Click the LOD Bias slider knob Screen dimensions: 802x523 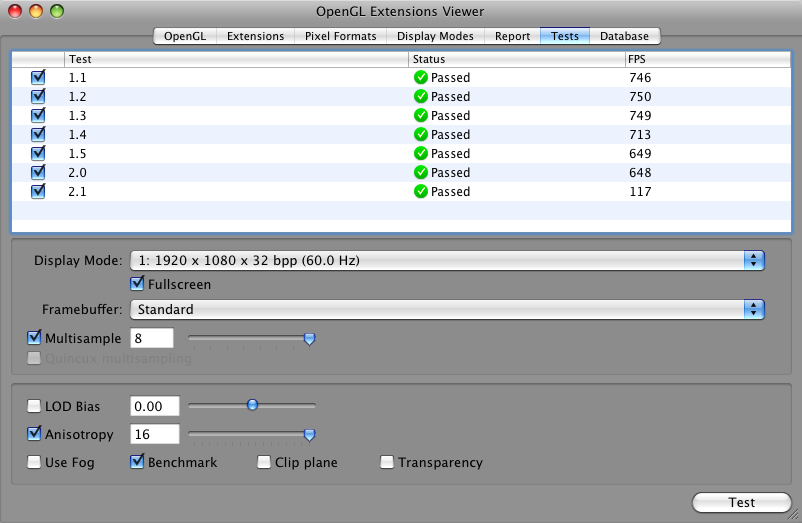tap(252, 405)
